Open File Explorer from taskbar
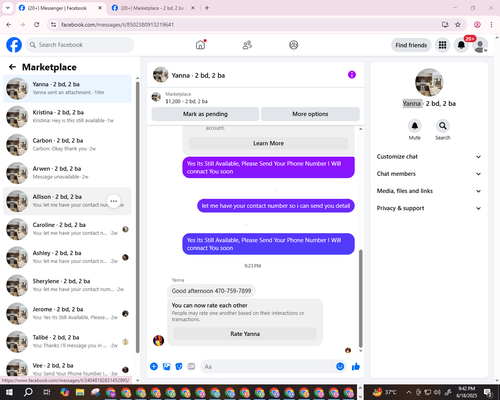Viewport: 500px width, 400px height. point(80,392)
